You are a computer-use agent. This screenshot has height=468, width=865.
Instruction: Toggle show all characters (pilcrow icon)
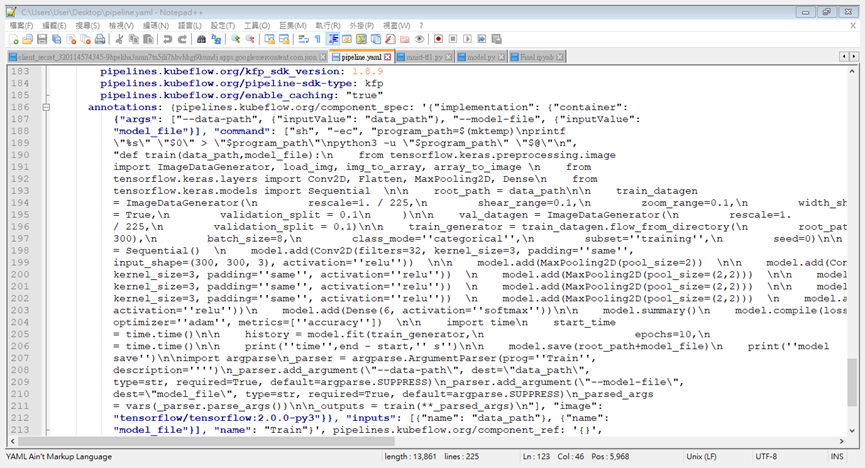coord(318,39)
